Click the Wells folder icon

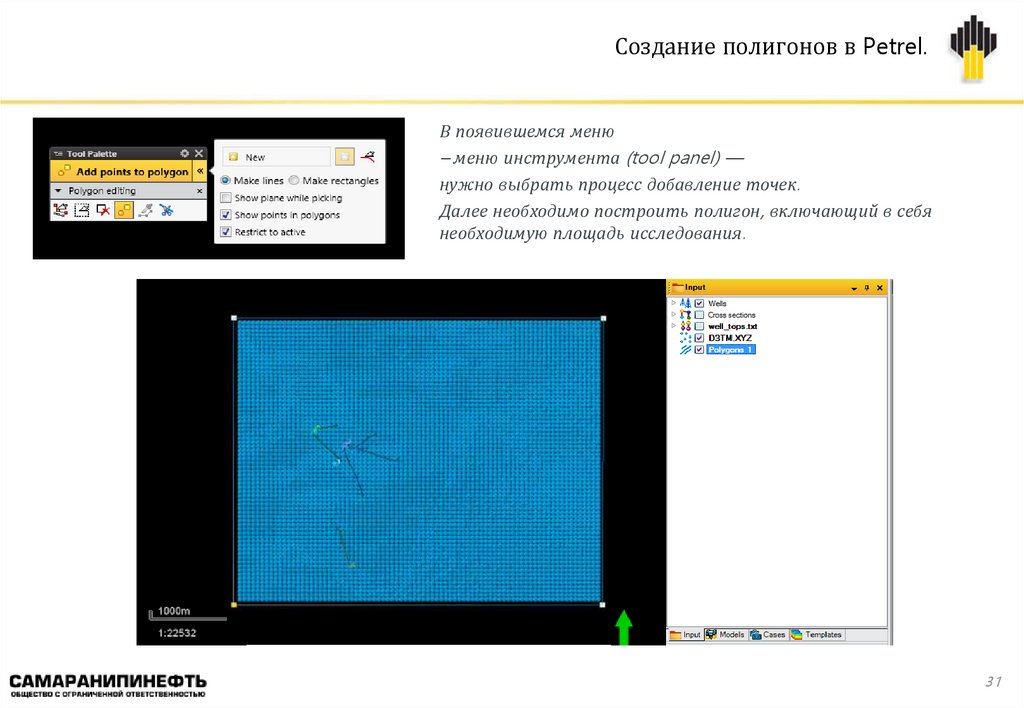click(685, 303)
